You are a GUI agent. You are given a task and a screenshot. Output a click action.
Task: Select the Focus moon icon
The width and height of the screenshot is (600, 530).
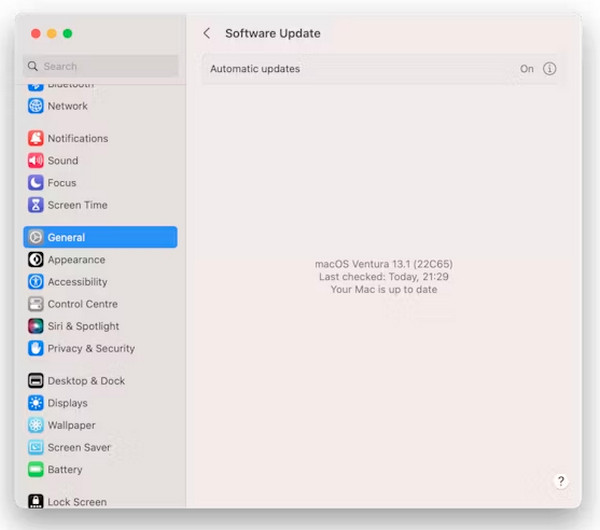point(36,183)
